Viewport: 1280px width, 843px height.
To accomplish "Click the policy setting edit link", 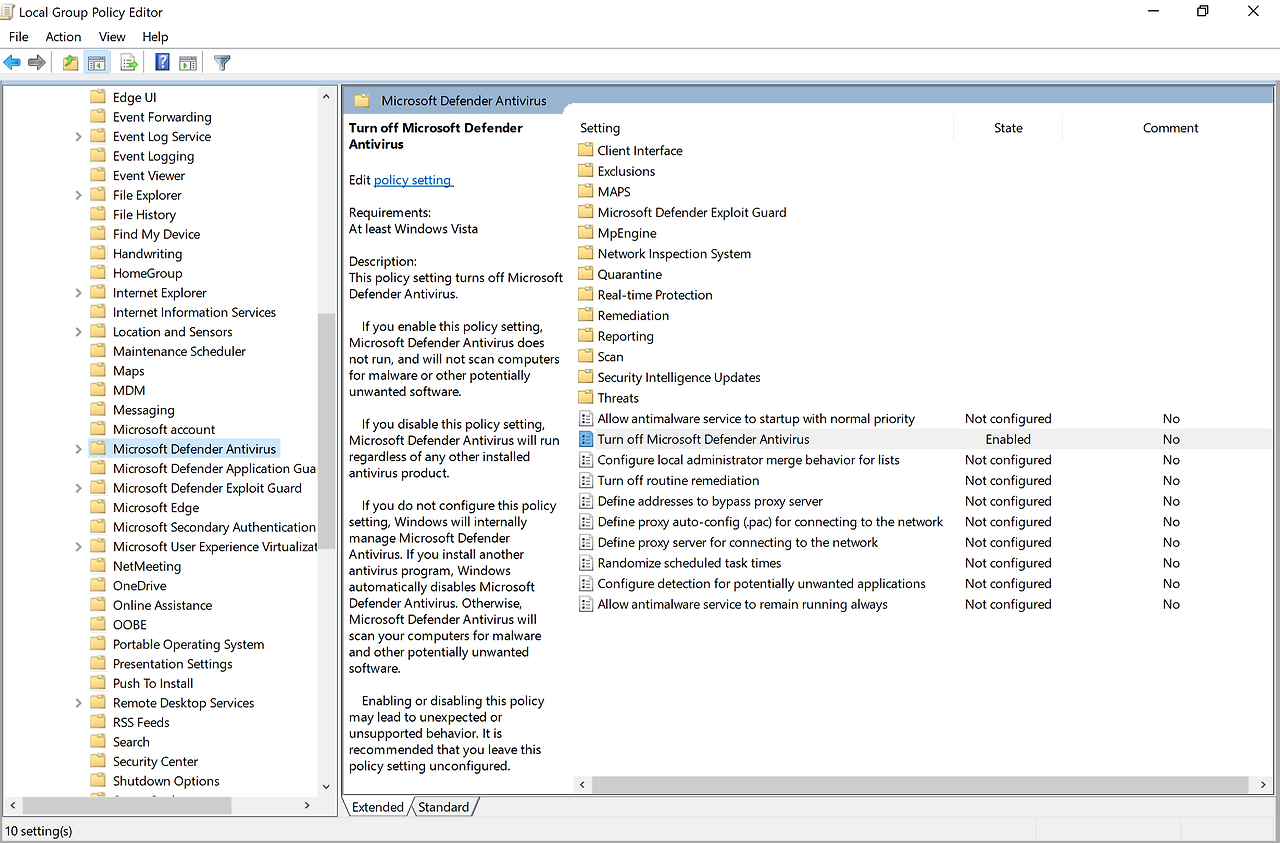I will [413, 180].
